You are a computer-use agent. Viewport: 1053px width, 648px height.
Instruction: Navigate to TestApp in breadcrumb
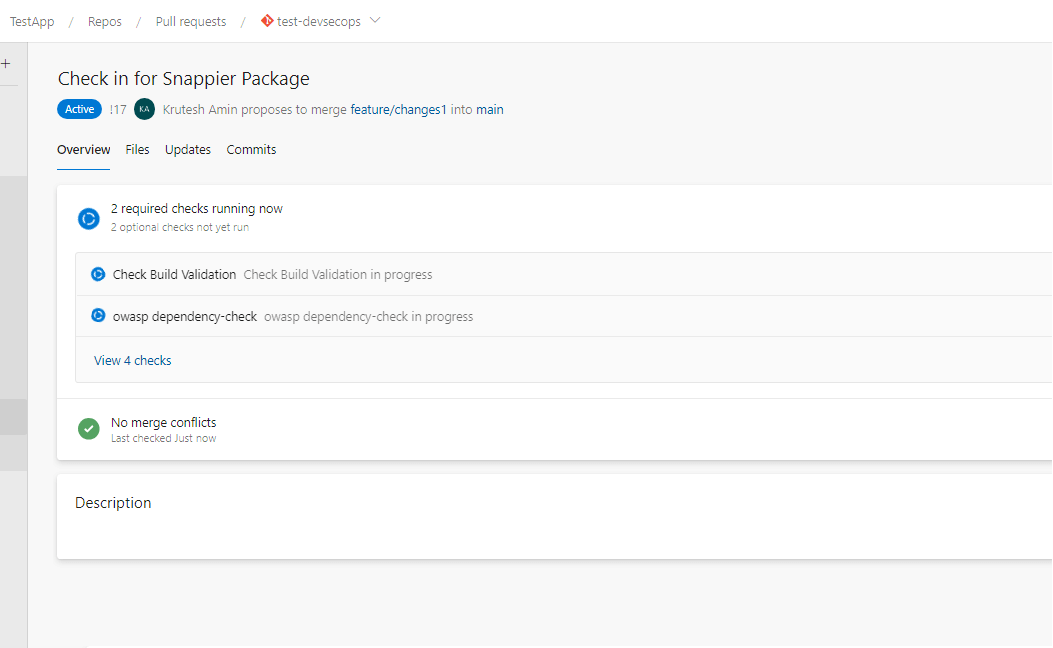[32, 22]
